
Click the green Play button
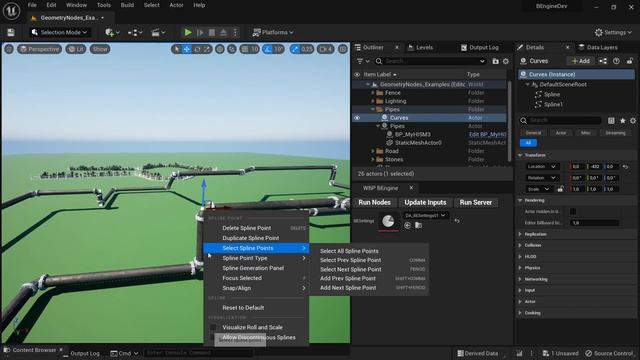pos(188,32)
